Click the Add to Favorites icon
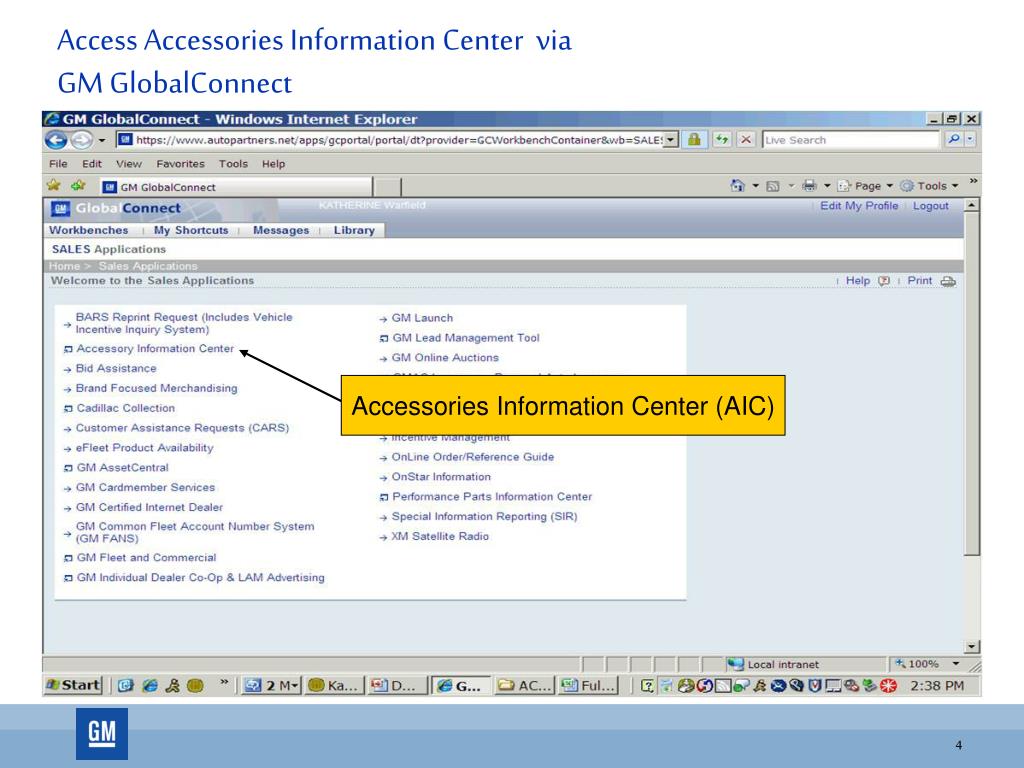 (78, 186)
